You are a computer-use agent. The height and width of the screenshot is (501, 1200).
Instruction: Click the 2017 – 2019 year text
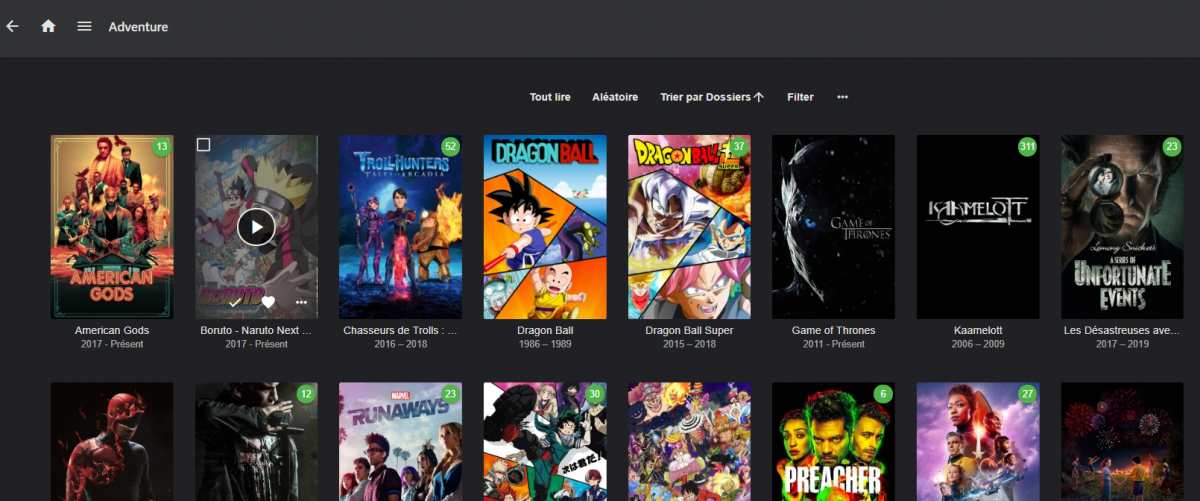click(x=1122, y=344)
